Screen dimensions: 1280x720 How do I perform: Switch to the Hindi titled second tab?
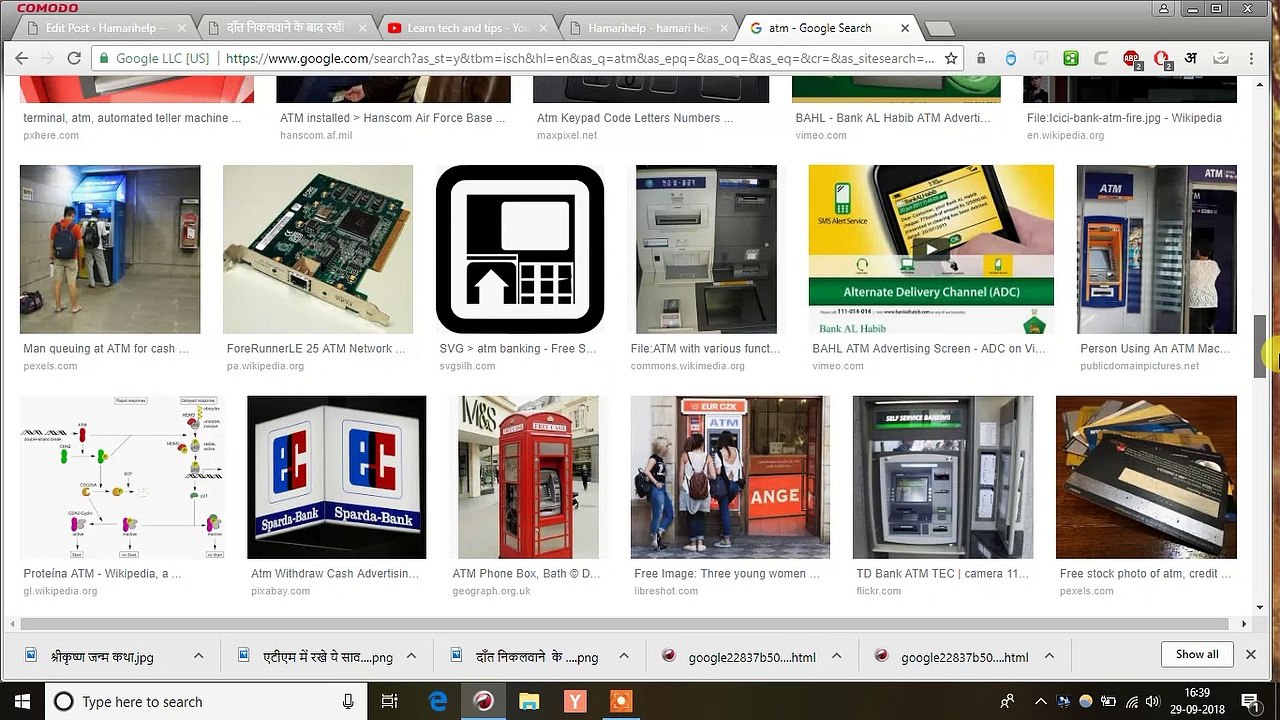tap(285, 28)
